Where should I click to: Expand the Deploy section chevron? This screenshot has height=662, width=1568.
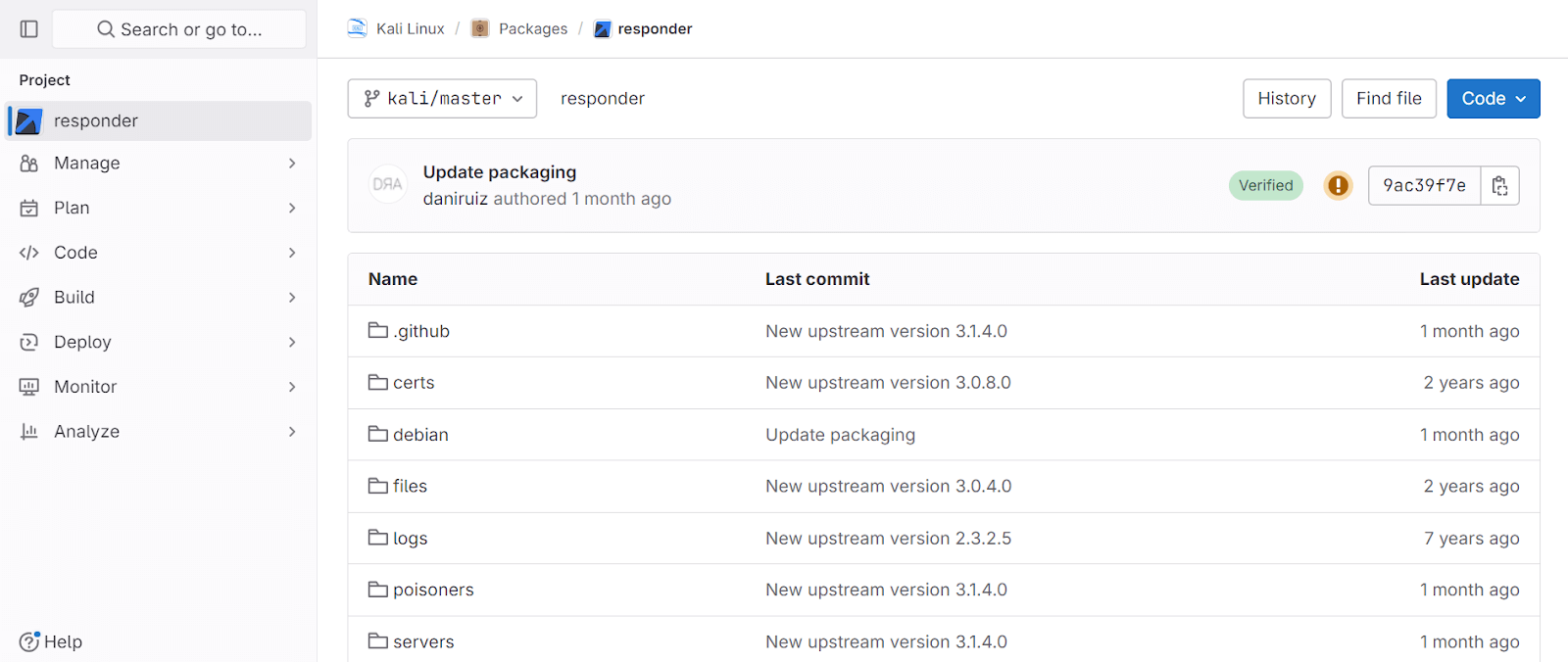pos(292,342)
